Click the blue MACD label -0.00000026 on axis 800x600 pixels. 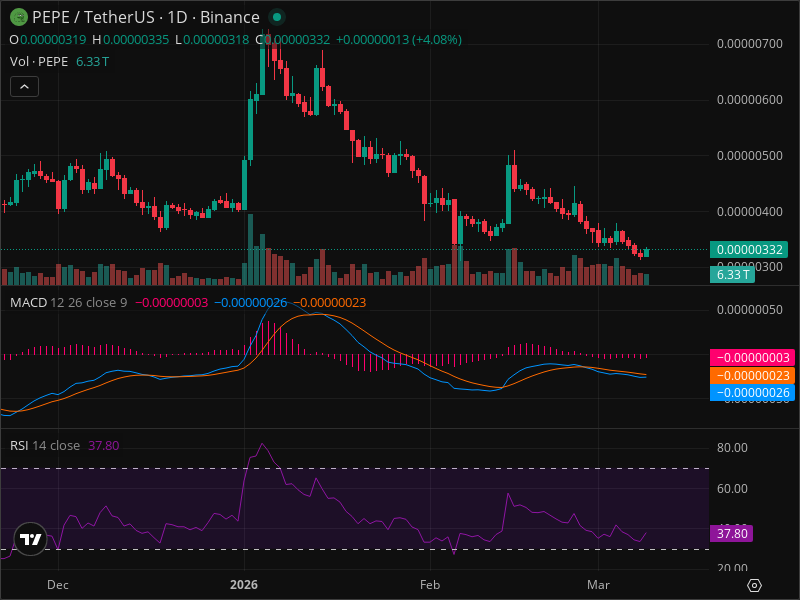(x=752, y=393)
